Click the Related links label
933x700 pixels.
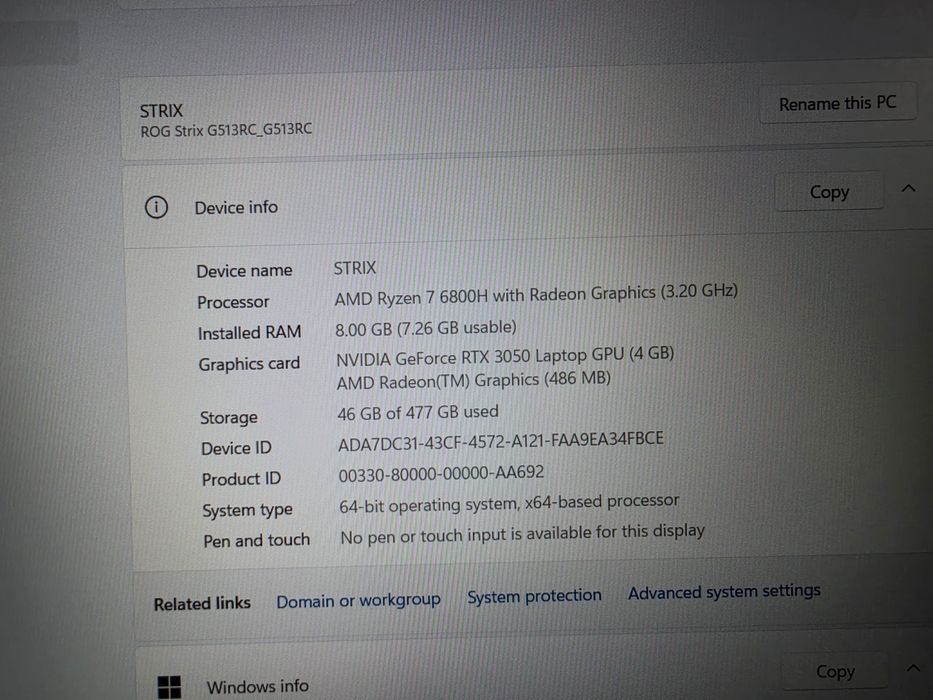coord(202,604)
